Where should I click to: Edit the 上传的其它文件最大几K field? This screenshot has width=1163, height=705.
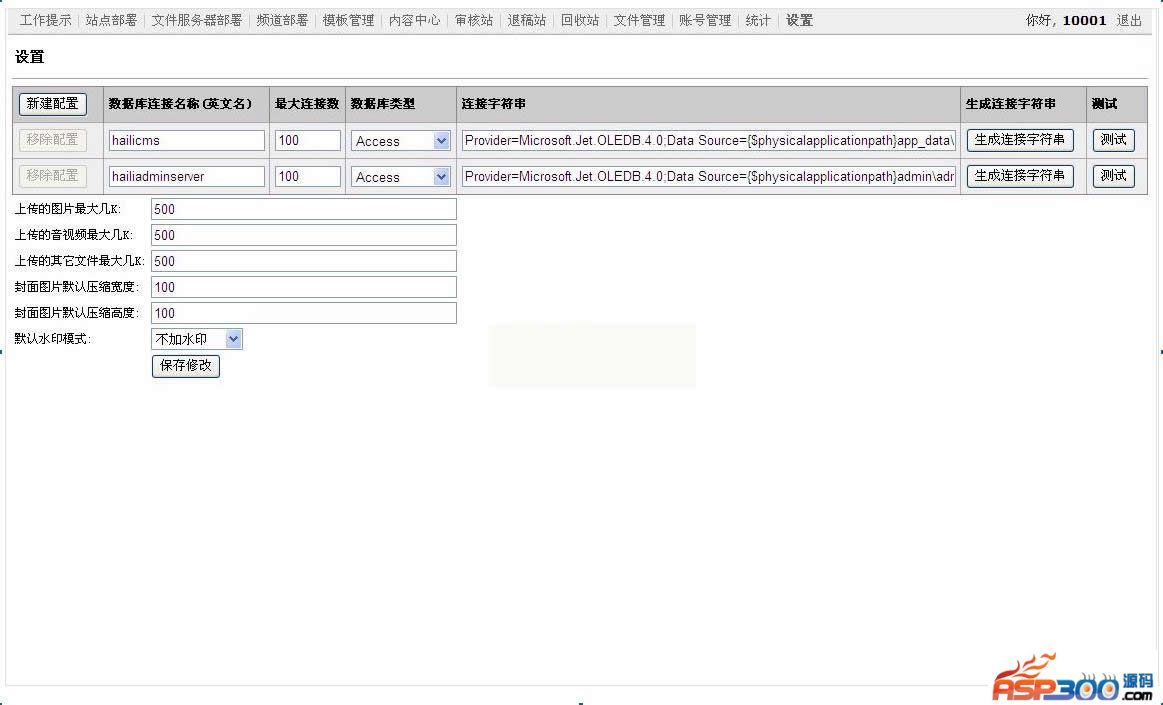pyautogui.click(x=304, y=261)
